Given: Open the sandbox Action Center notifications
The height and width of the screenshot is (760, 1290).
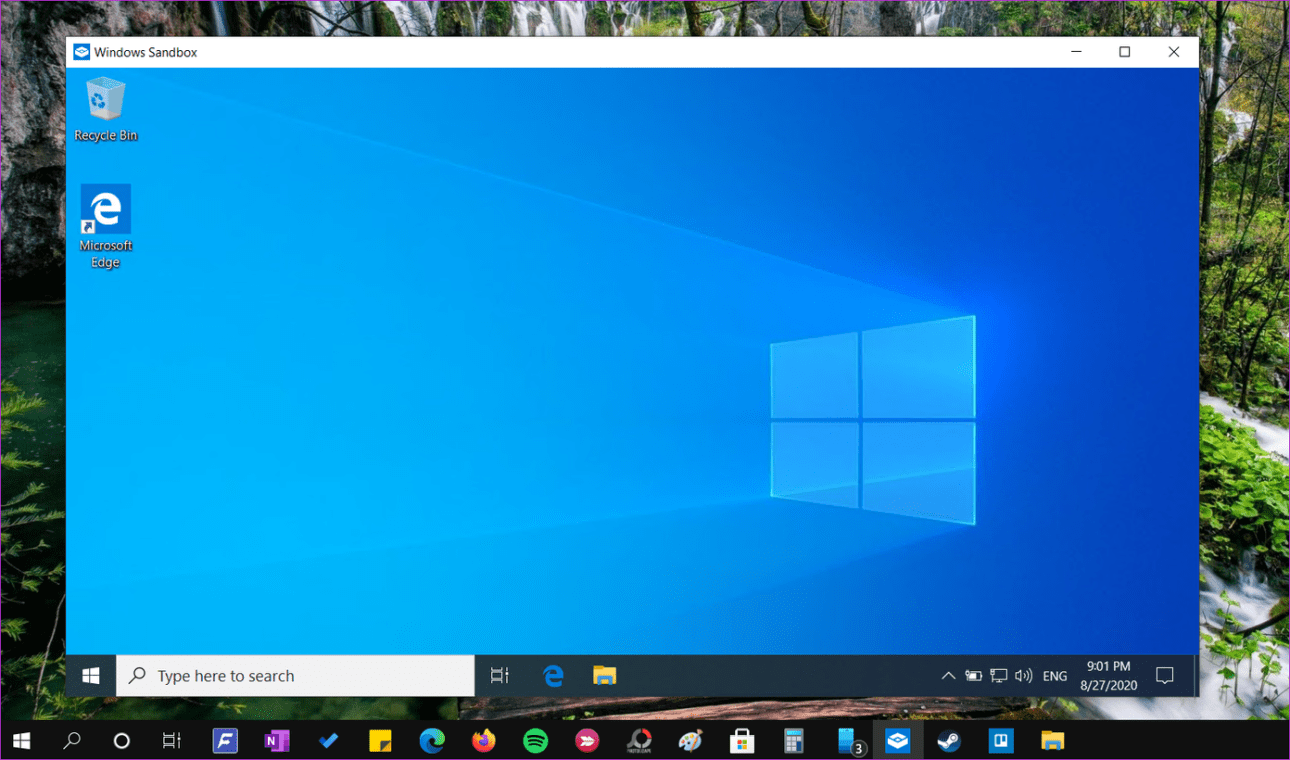Looking at the screenshot, I should pos(1164,676).
